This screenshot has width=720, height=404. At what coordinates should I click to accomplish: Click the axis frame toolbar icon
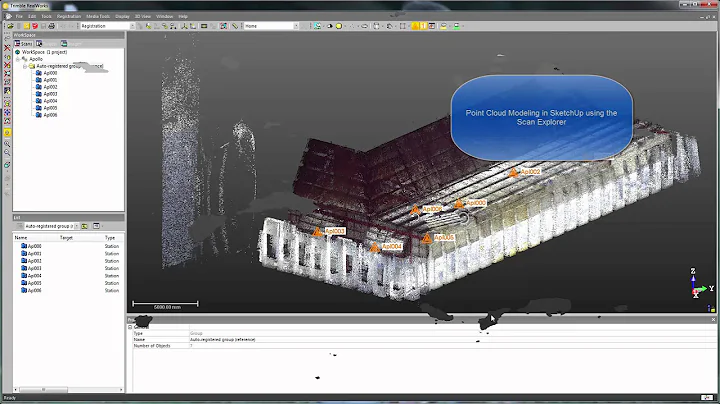click(x=185, y=26)
